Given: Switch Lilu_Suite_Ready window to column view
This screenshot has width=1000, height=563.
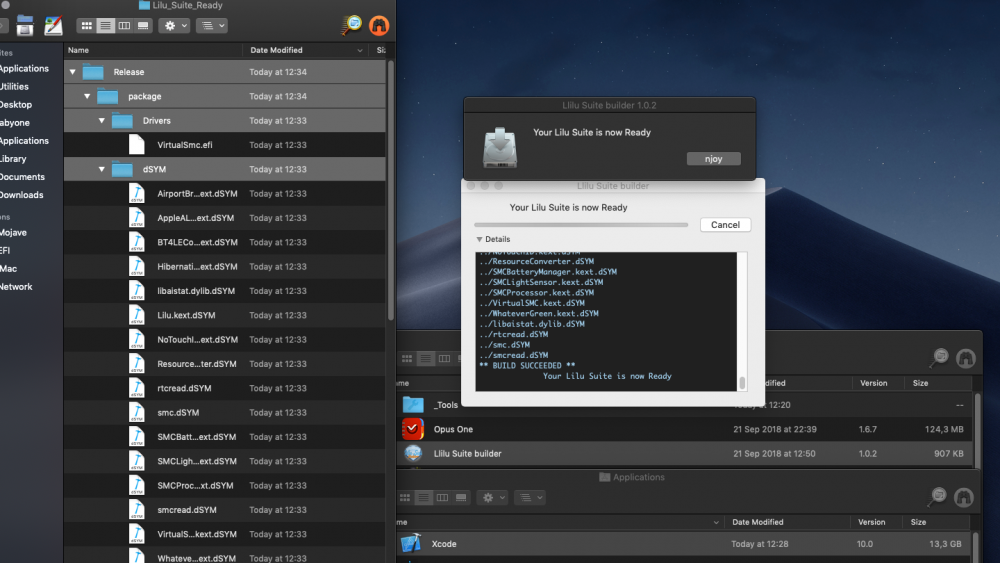Looking at the screenshot, I should 124,26.
